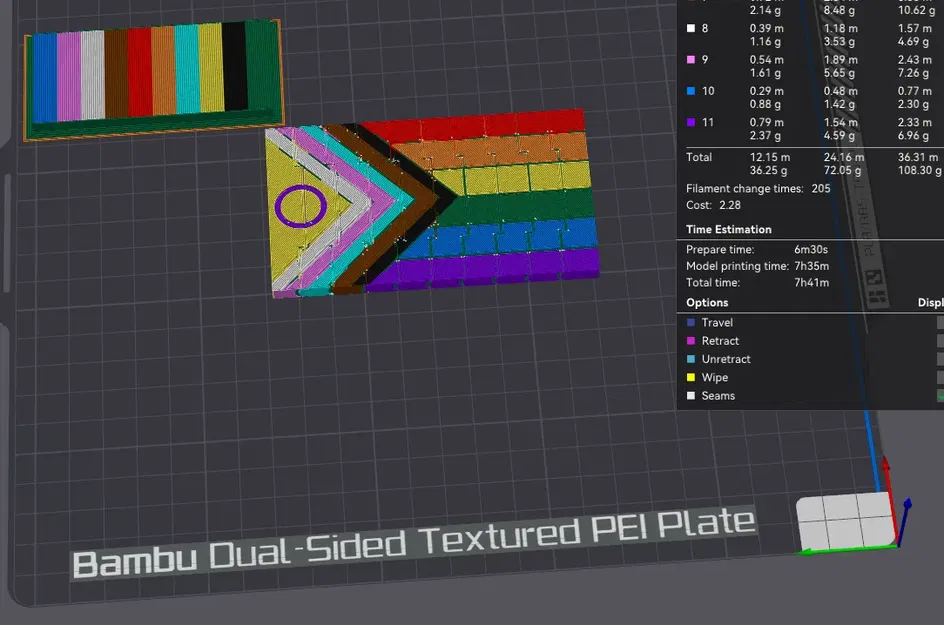Click the pink color swatch for filament 9

pos(691,60)
